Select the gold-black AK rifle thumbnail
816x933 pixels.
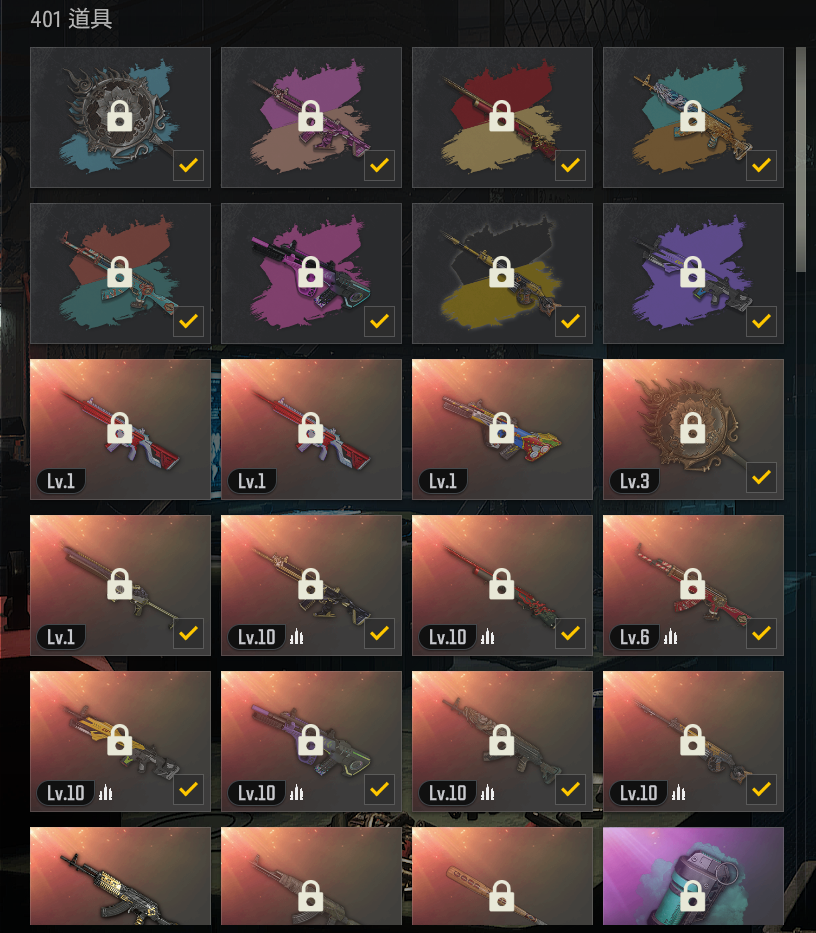120,876
